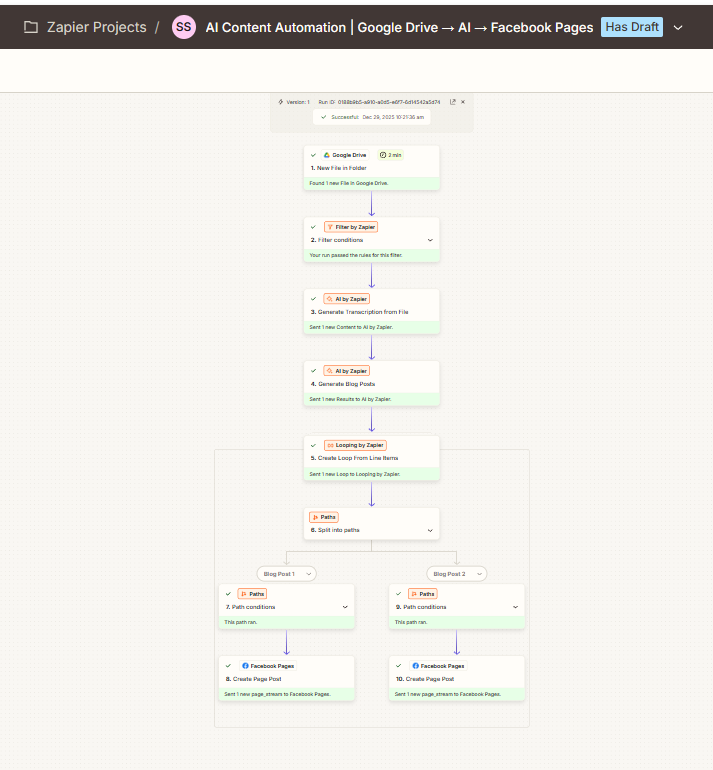713x770 pixels.
Task: Open step 10 Create Page Post
Action: (425, 679)
